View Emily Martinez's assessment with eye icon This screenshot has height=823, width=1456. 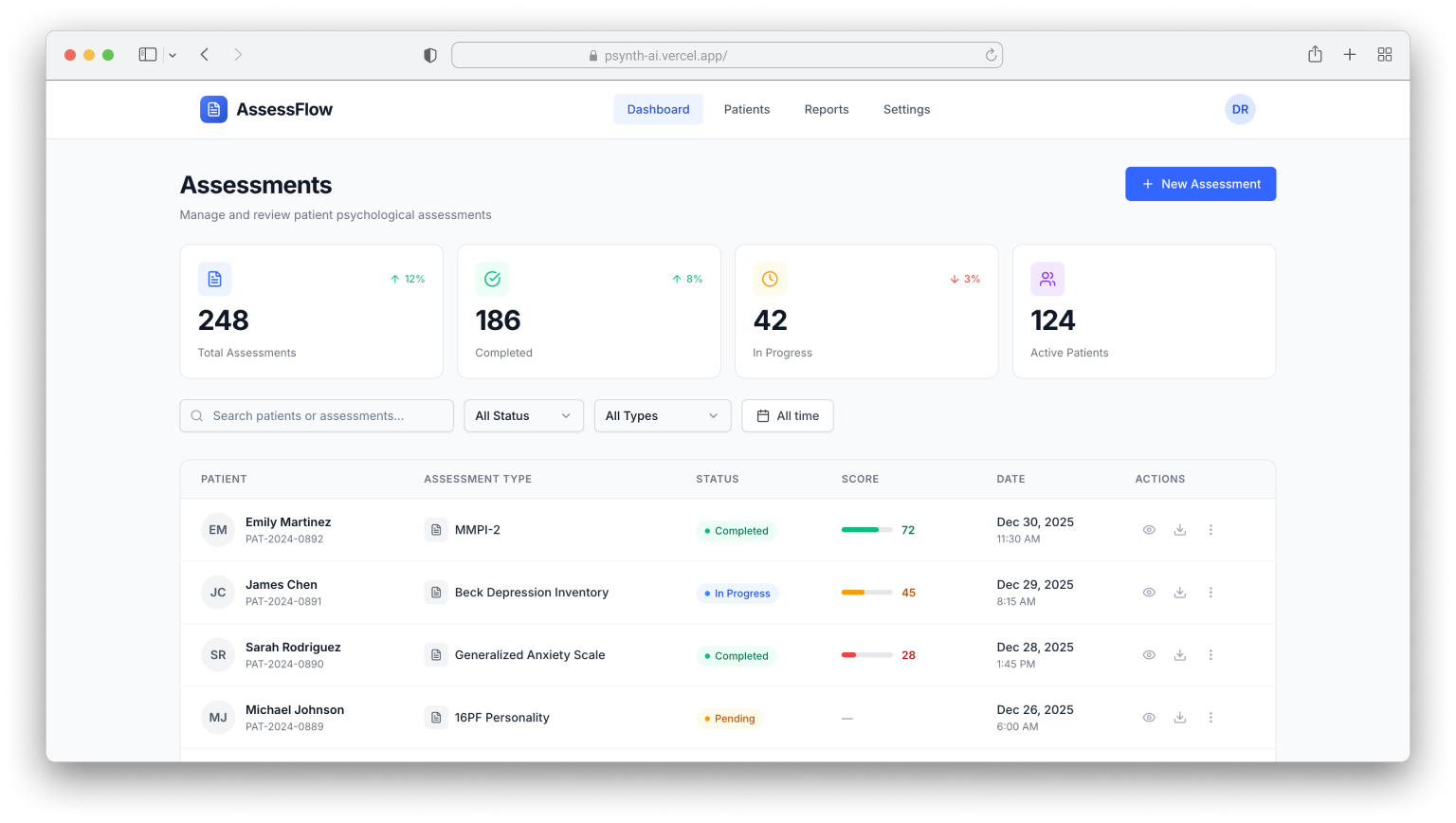pyautogui.click(x=1149, y=530)
